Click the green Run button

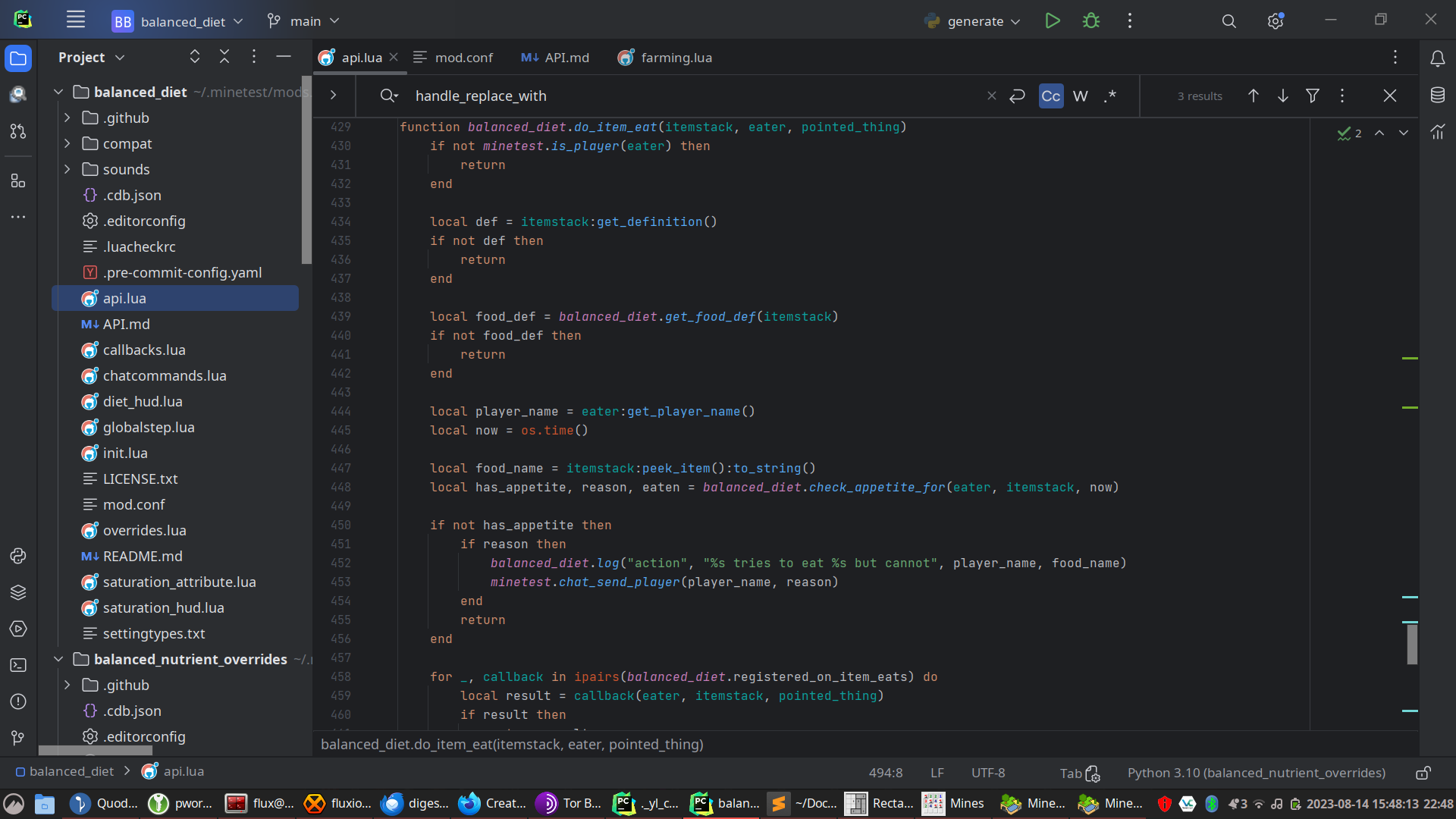click(x=1052, y=21)
